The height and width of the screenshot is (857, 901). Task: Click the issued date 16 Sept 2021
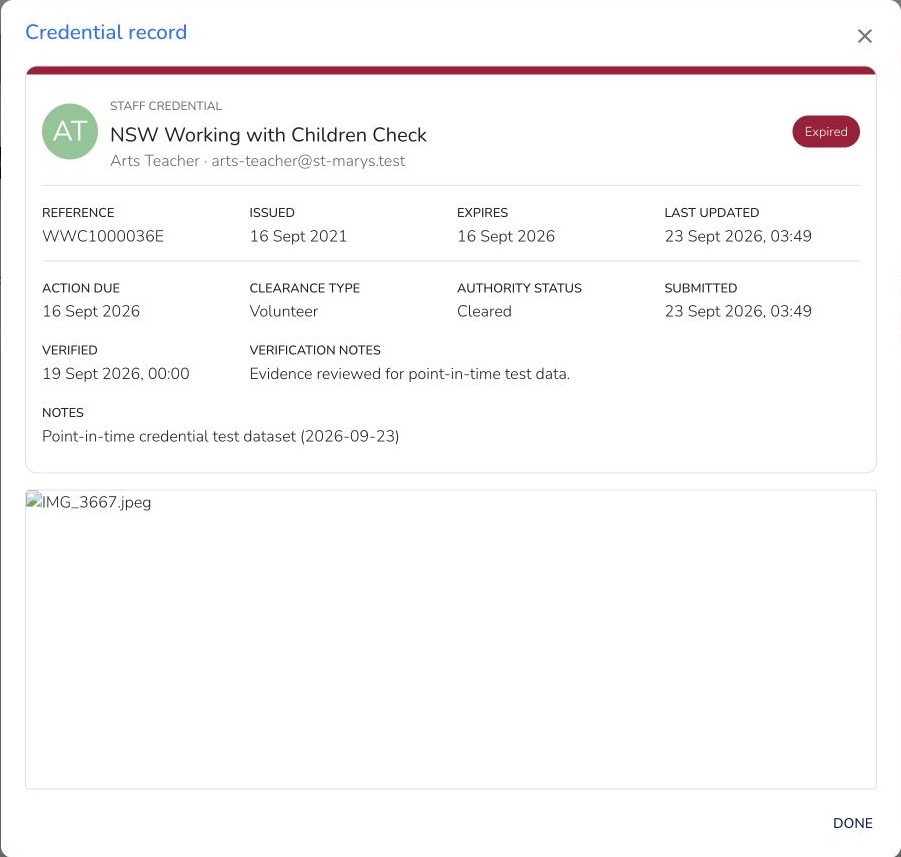(x=298, y=236)
